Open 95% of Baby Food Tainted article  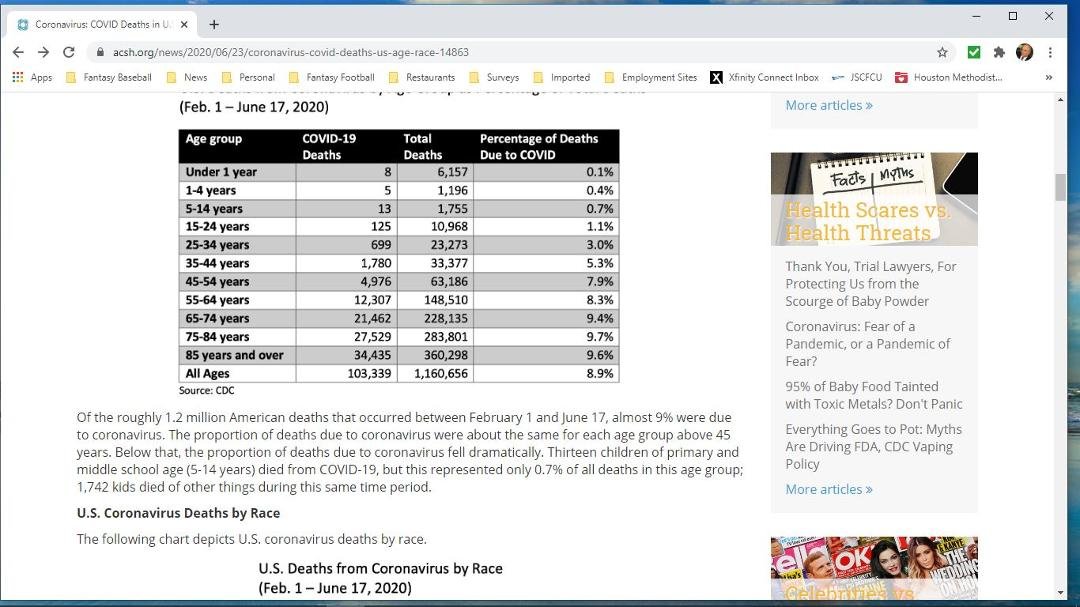[x=873, y=395]
